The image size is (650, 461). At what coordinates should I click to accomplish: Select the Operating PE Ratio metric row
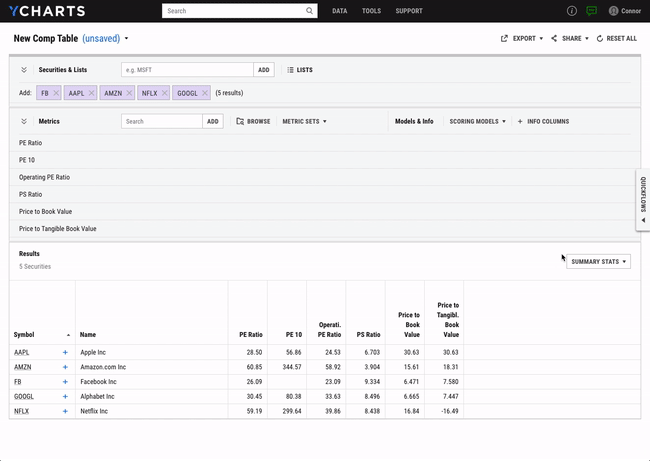325,177
